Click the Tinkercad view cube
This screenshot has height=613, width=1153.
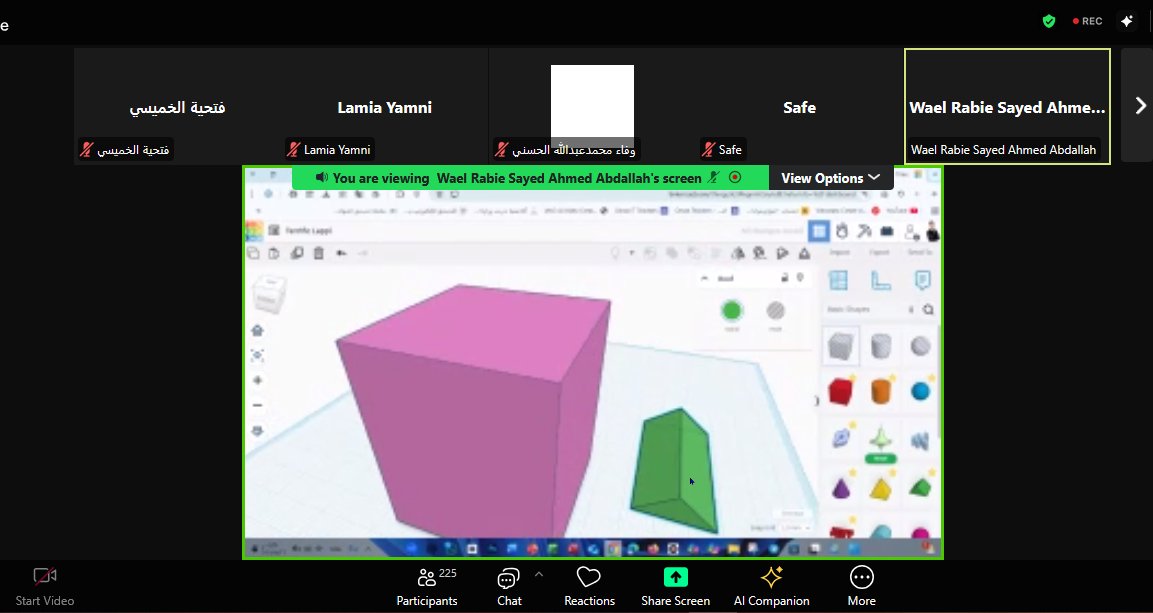tap(268, 293)
